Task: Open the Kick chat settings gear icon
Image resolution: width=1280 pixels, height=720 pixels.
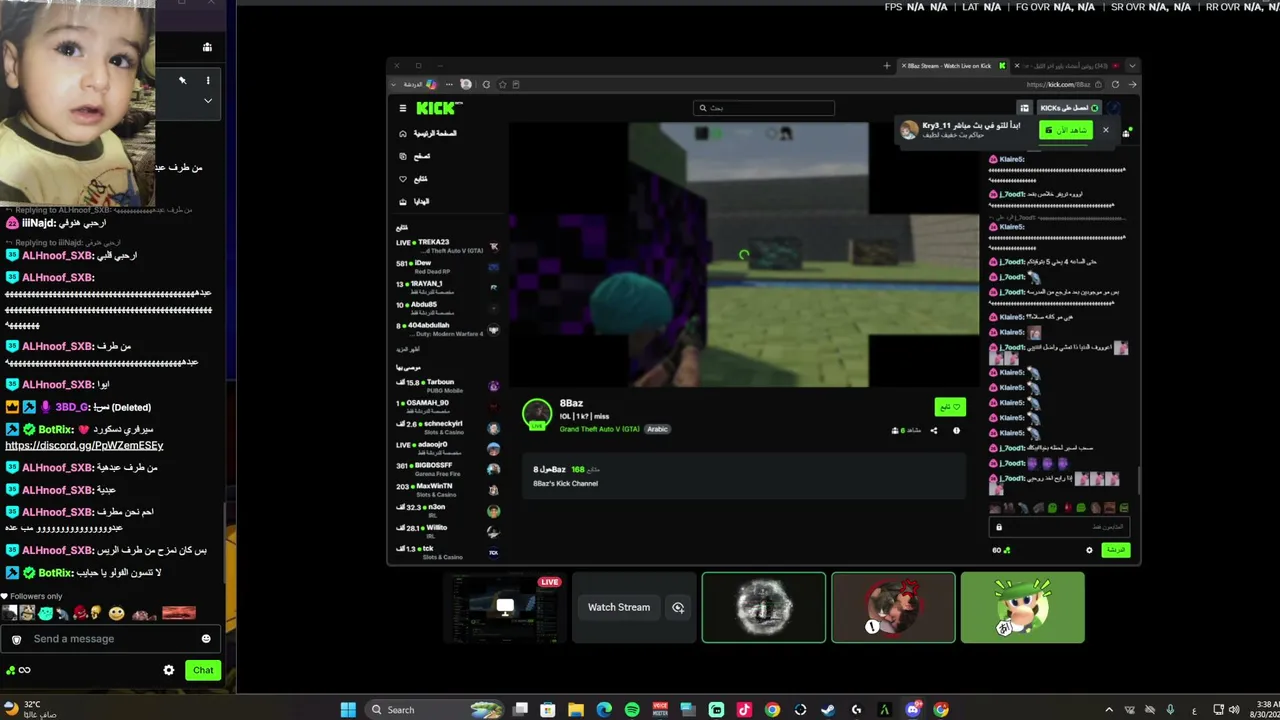Action: [x=1090, y=550]
